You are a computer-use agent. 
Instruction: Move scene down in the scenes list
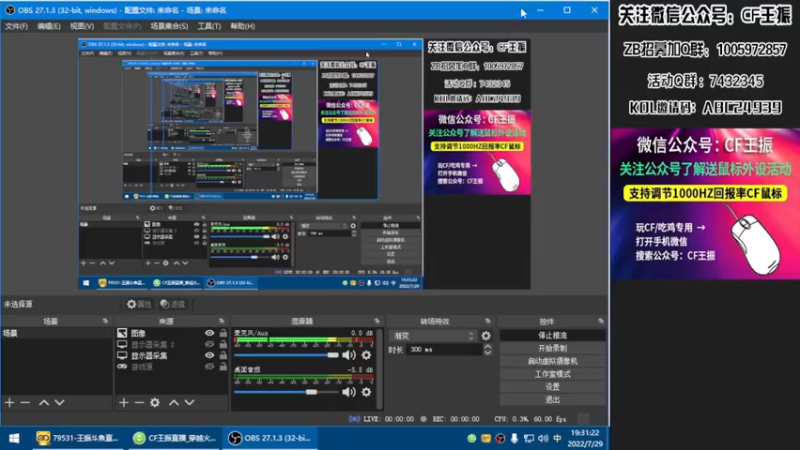(60, 403)
